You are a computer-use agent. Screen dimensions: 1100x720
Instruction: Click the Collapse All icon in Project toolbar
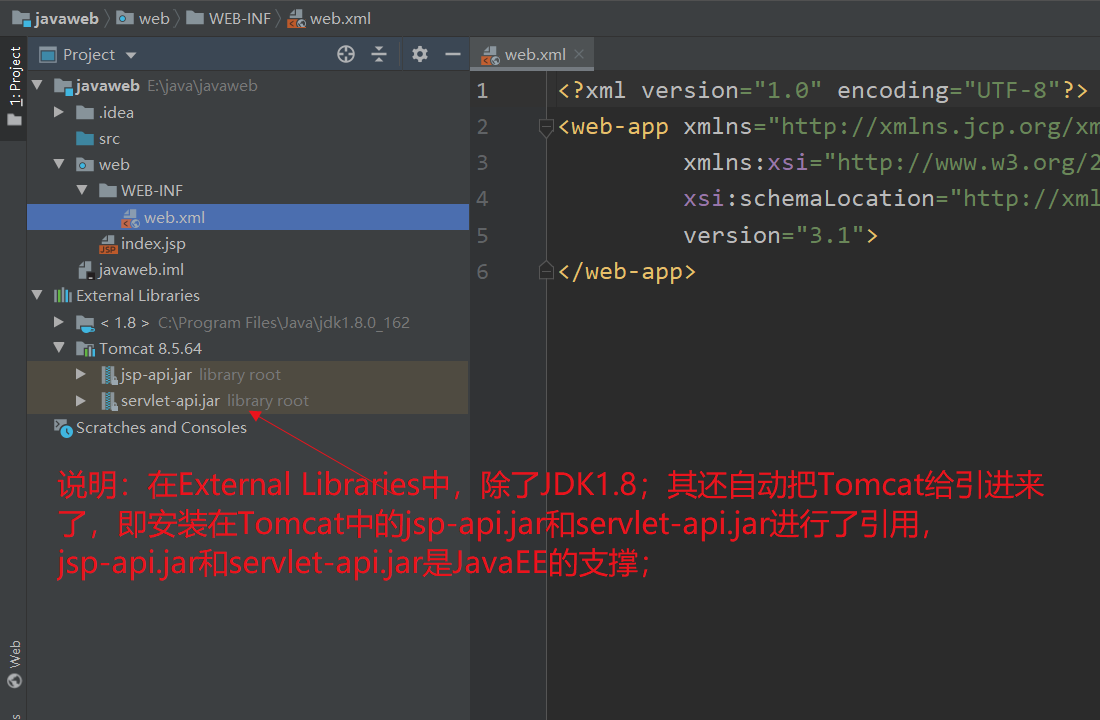(x=378, y=54)
